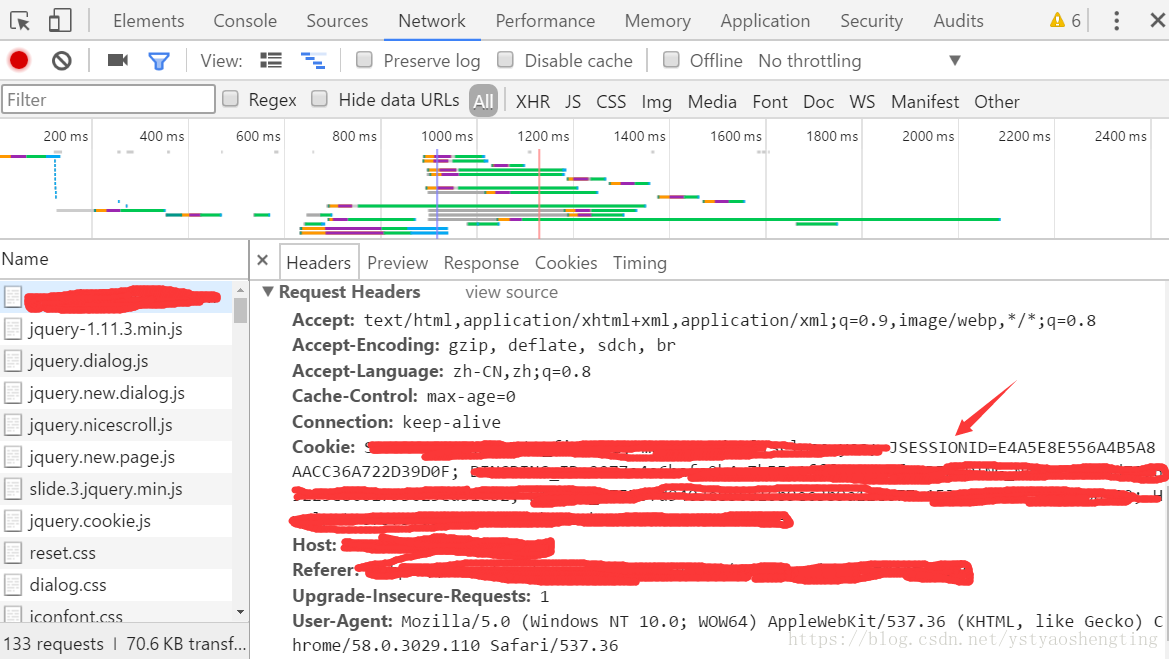Enable Regex filter checkbox

pos(231,98)
